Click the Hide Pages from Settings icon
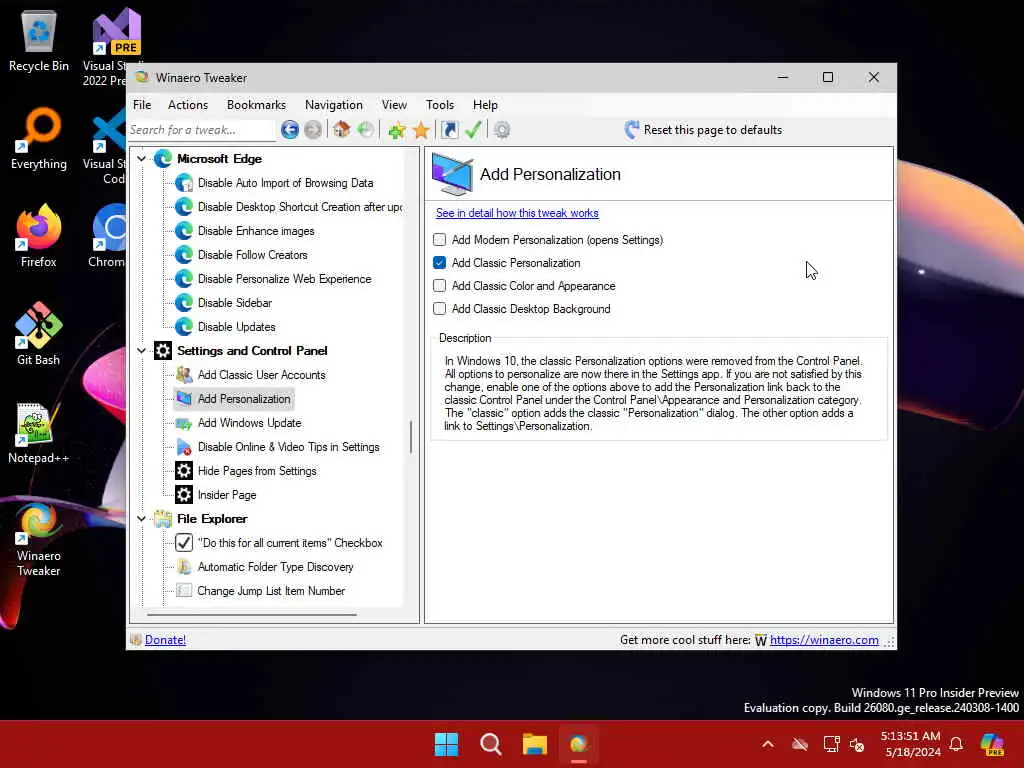The image size is (1024, 768). coord(184,471)
